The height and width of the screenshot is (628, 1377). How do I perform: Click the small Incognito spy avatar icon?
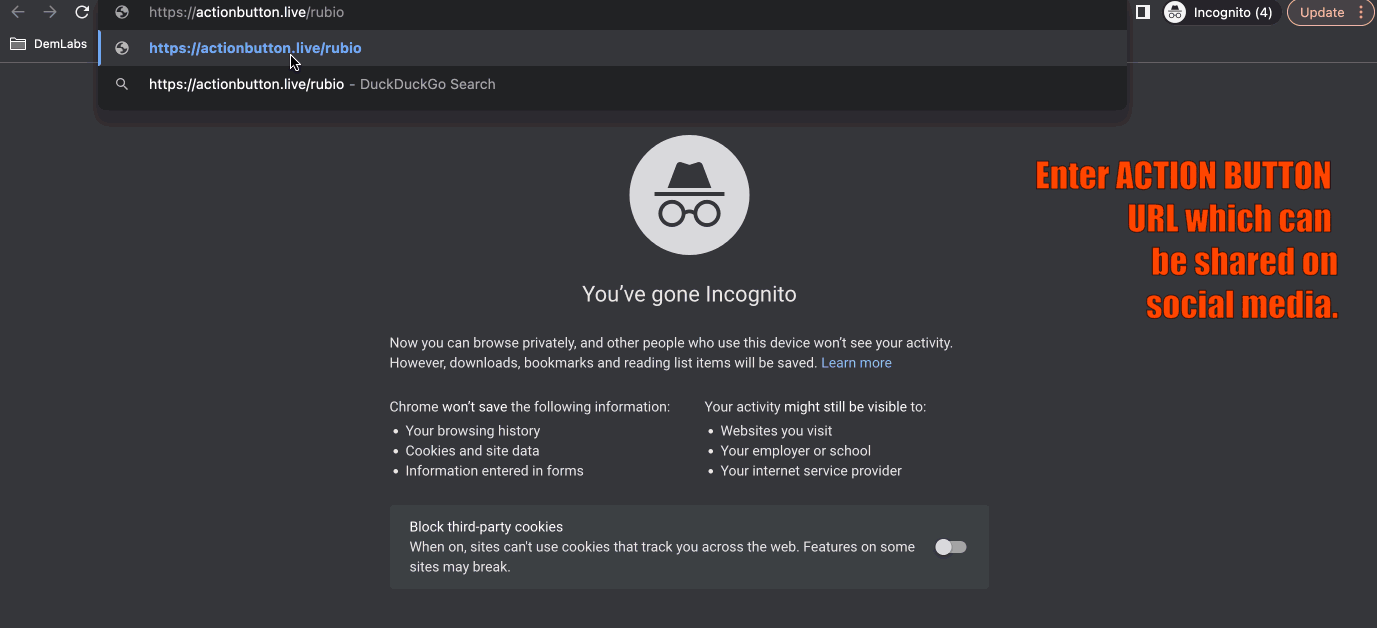tap(1175, 12)
